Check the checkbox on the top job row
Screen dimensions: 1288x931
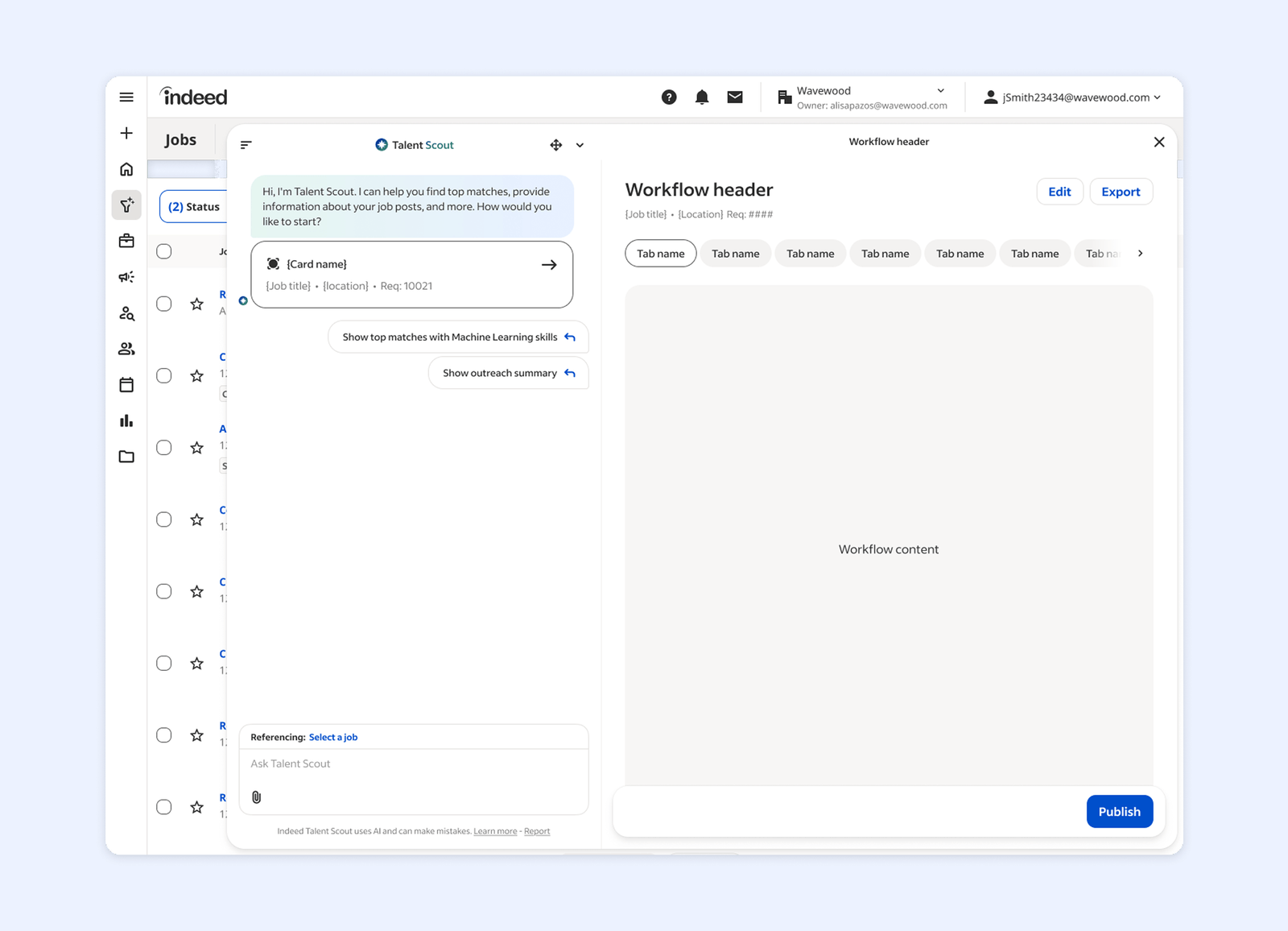click(164, 304)
